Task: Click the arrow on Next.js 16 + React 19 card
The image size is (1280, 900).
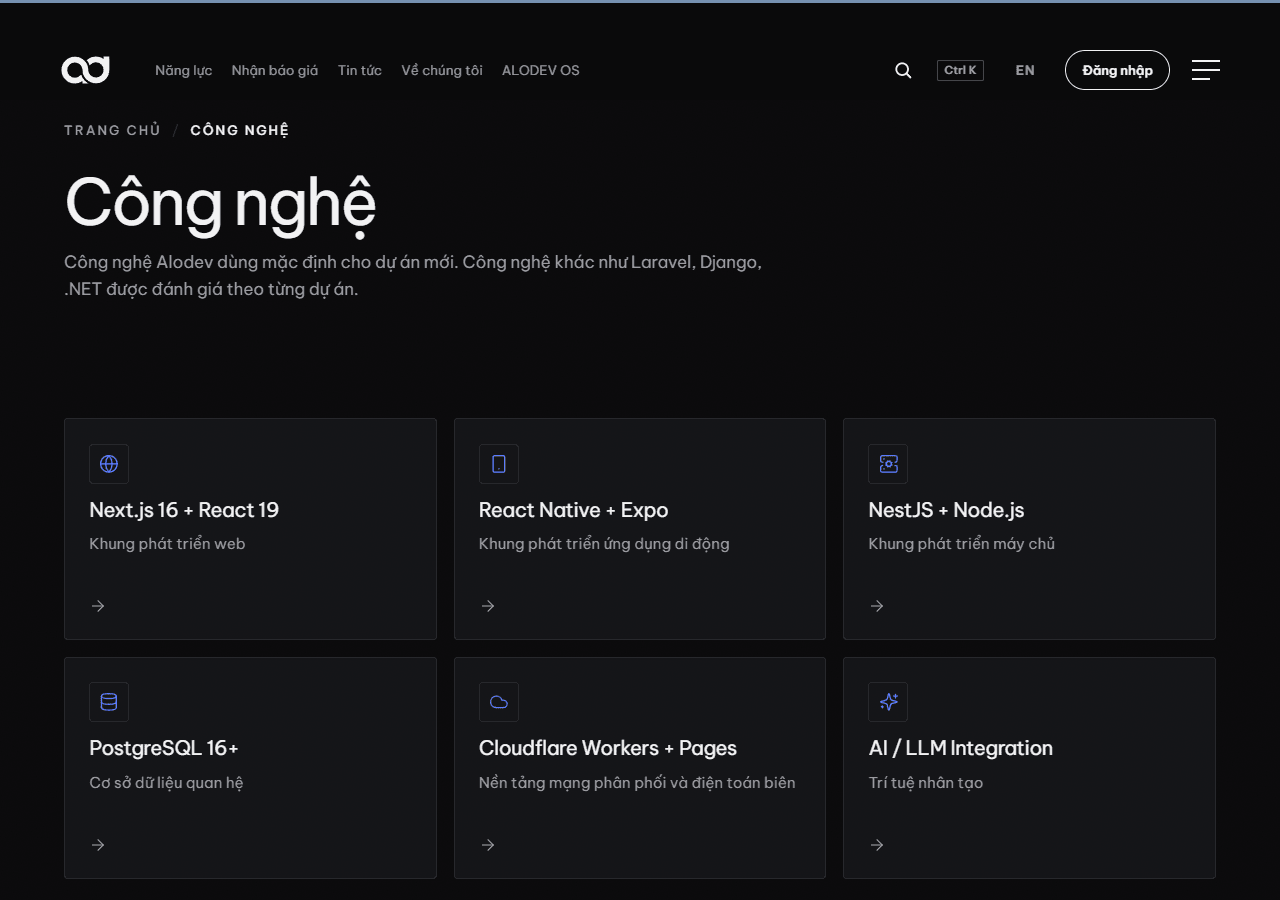Action: (x=98, y=606)
